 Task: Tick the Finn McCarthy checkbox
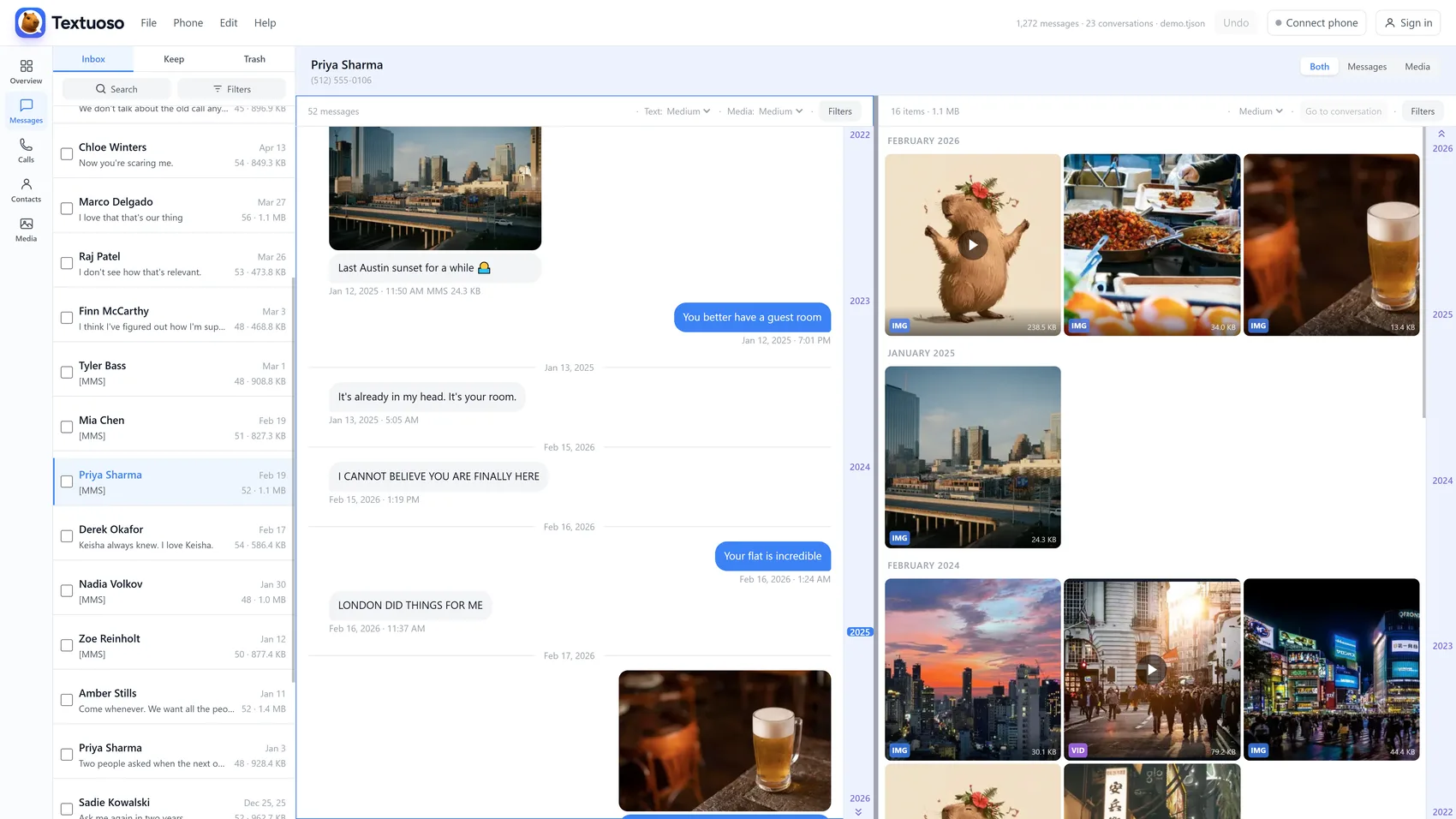pyautogui.click(x=67, y=318)
